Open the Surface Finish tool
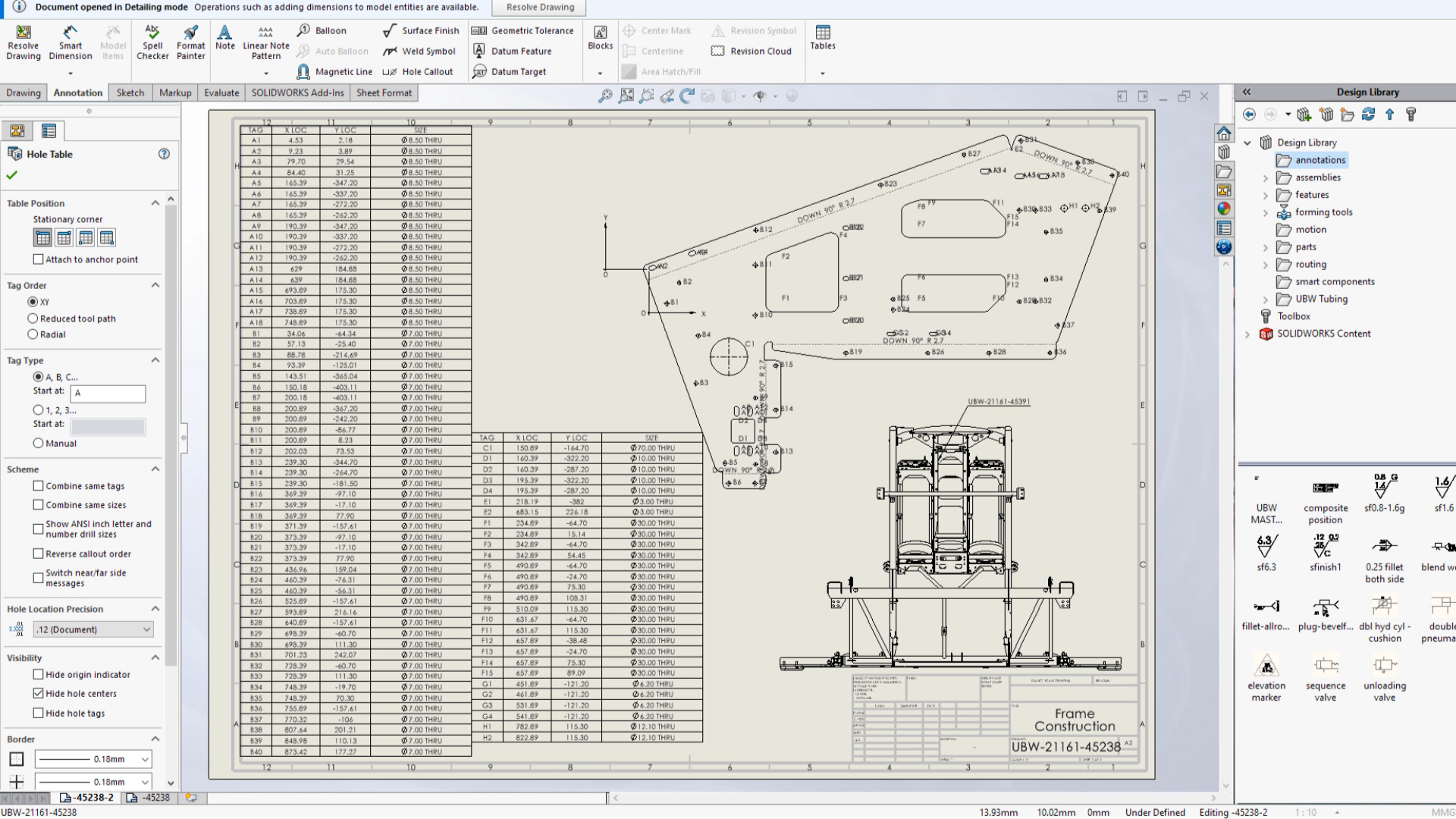 [421, 30]
